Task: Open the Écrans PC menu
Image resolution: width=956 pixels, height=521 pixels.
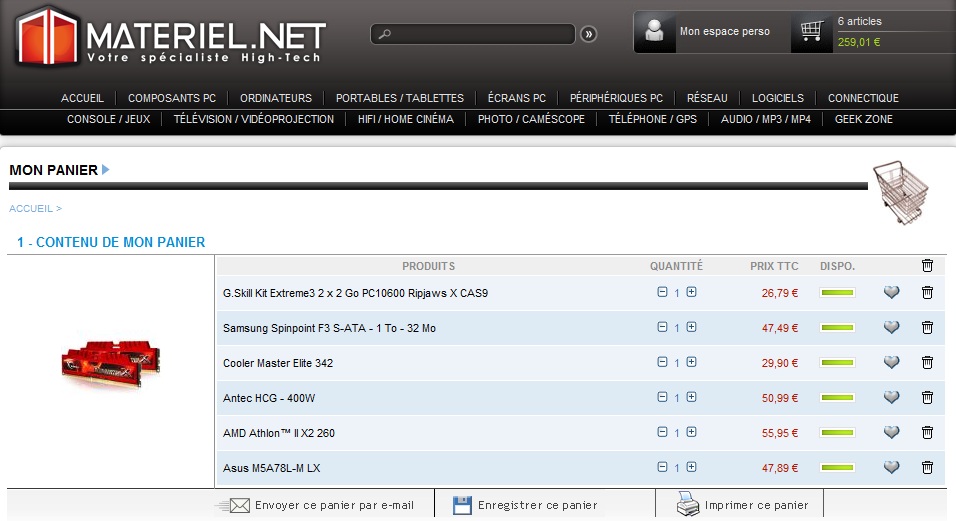Action: point(517,97)
